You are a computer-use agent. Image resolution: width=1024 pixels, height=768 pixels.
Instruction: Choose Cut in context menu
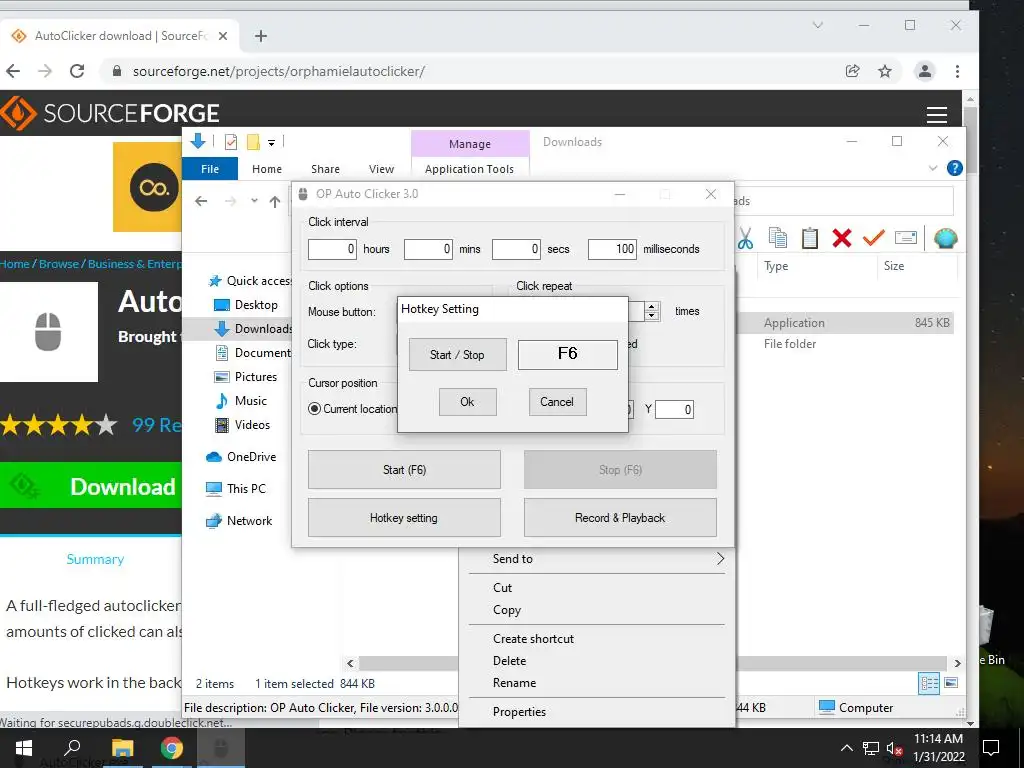(597, 588)
